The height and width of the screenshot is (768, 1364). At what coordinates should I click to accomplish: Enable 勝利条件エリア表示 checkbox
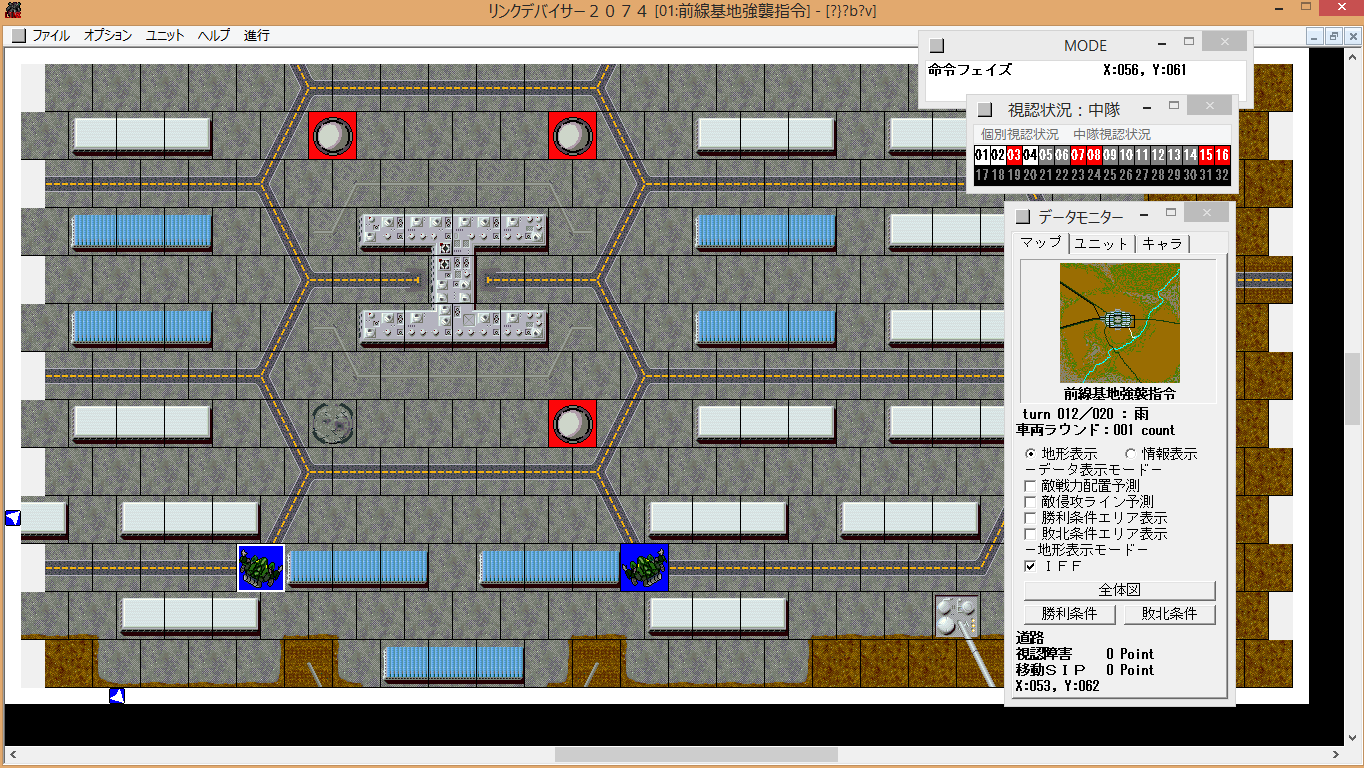pyautogui.click(x=1031, y=518)
